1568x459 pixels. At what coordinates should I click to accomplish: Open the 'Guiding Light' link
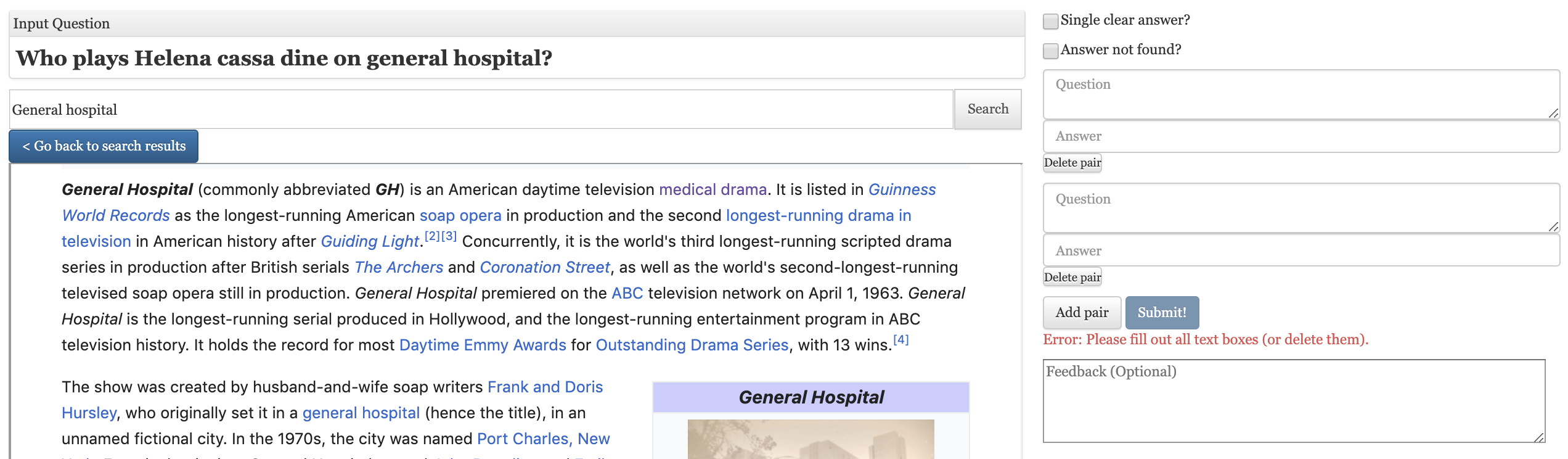click(370, 241)
